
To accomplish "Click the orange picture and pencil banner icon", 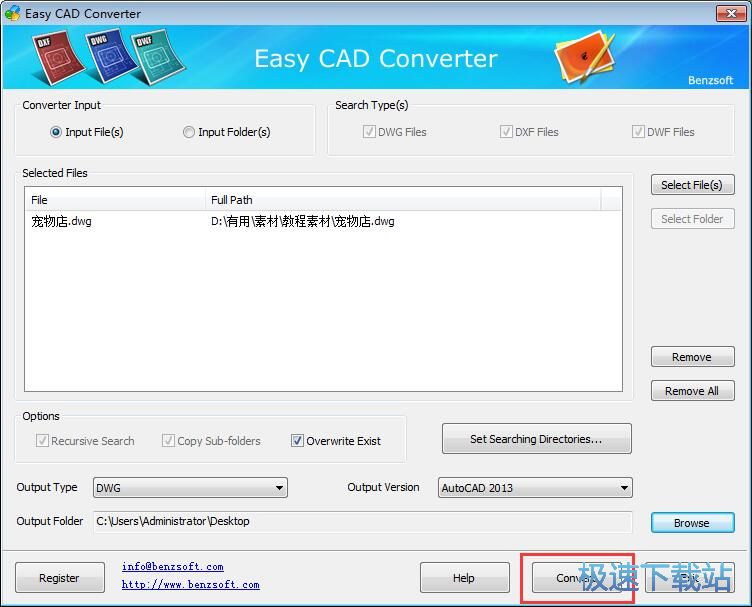I will pos(585,57).
